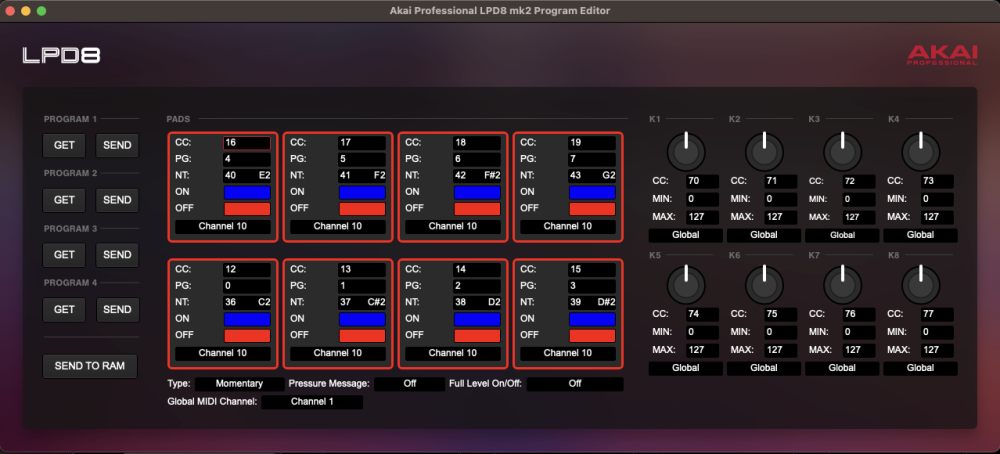Click the CC field showing 13

tap(362, 270)
